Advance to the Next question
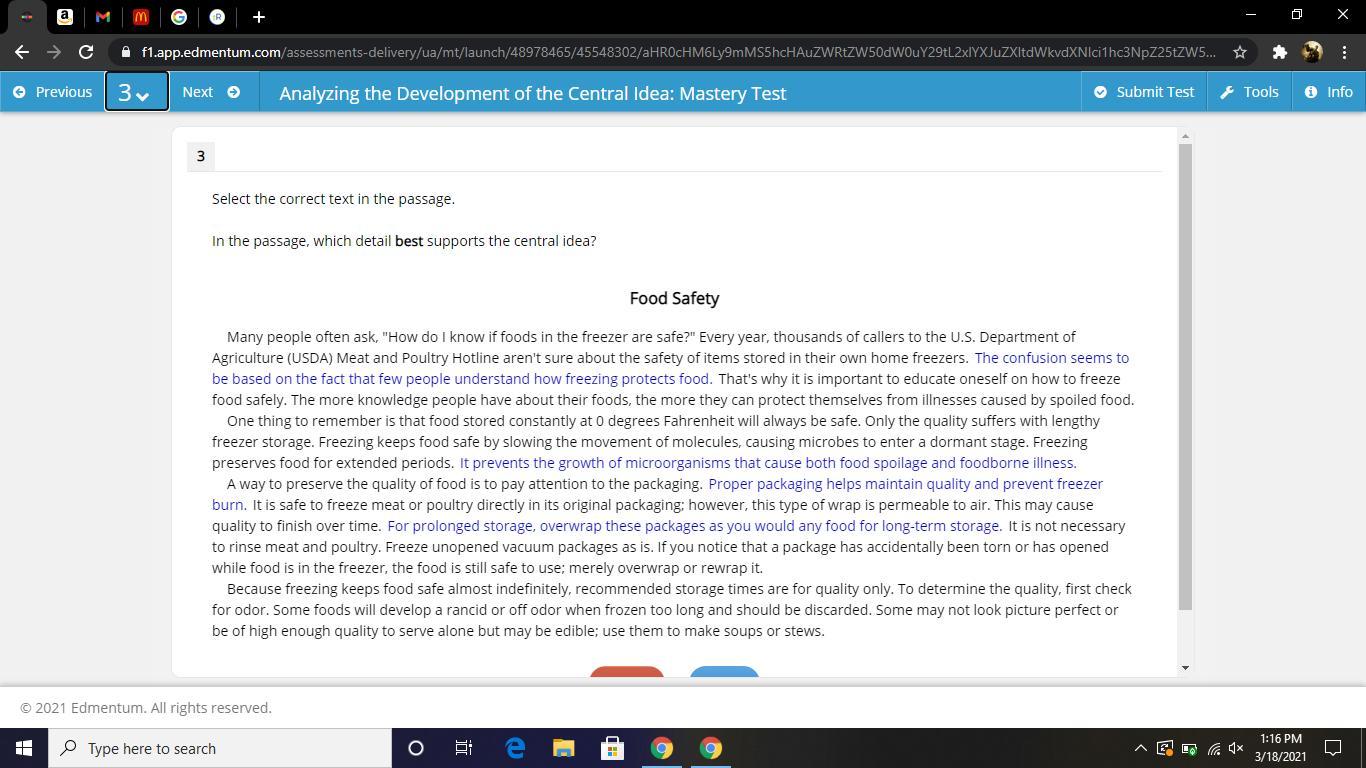1366x768 pixels. tap(211, 92)
